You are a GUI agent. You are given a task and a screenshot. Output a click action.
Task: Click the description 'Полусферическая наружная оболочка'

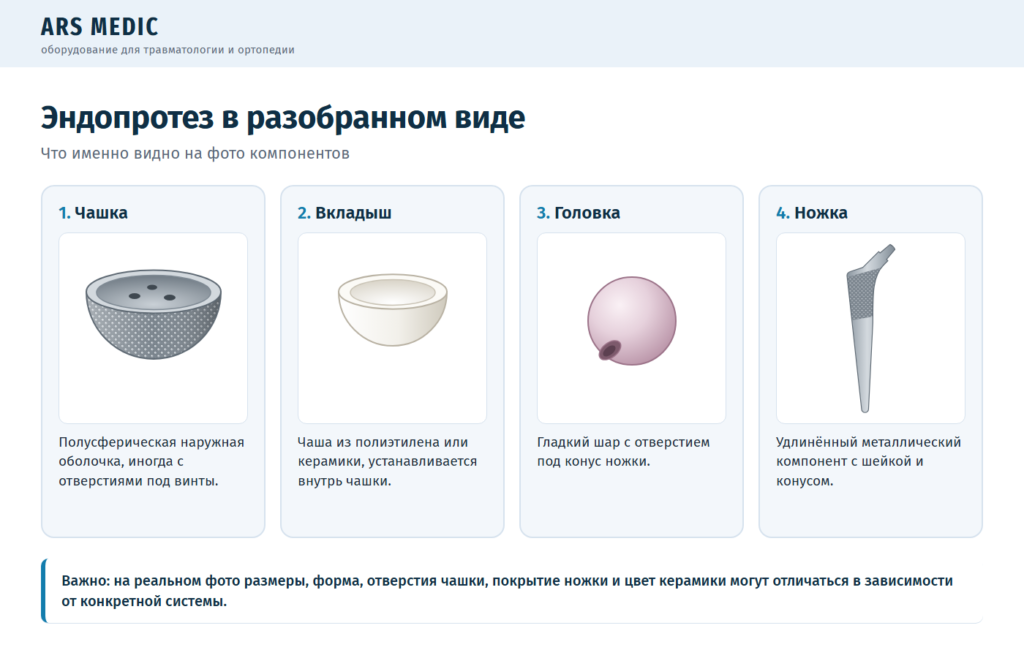coord(152,462)
